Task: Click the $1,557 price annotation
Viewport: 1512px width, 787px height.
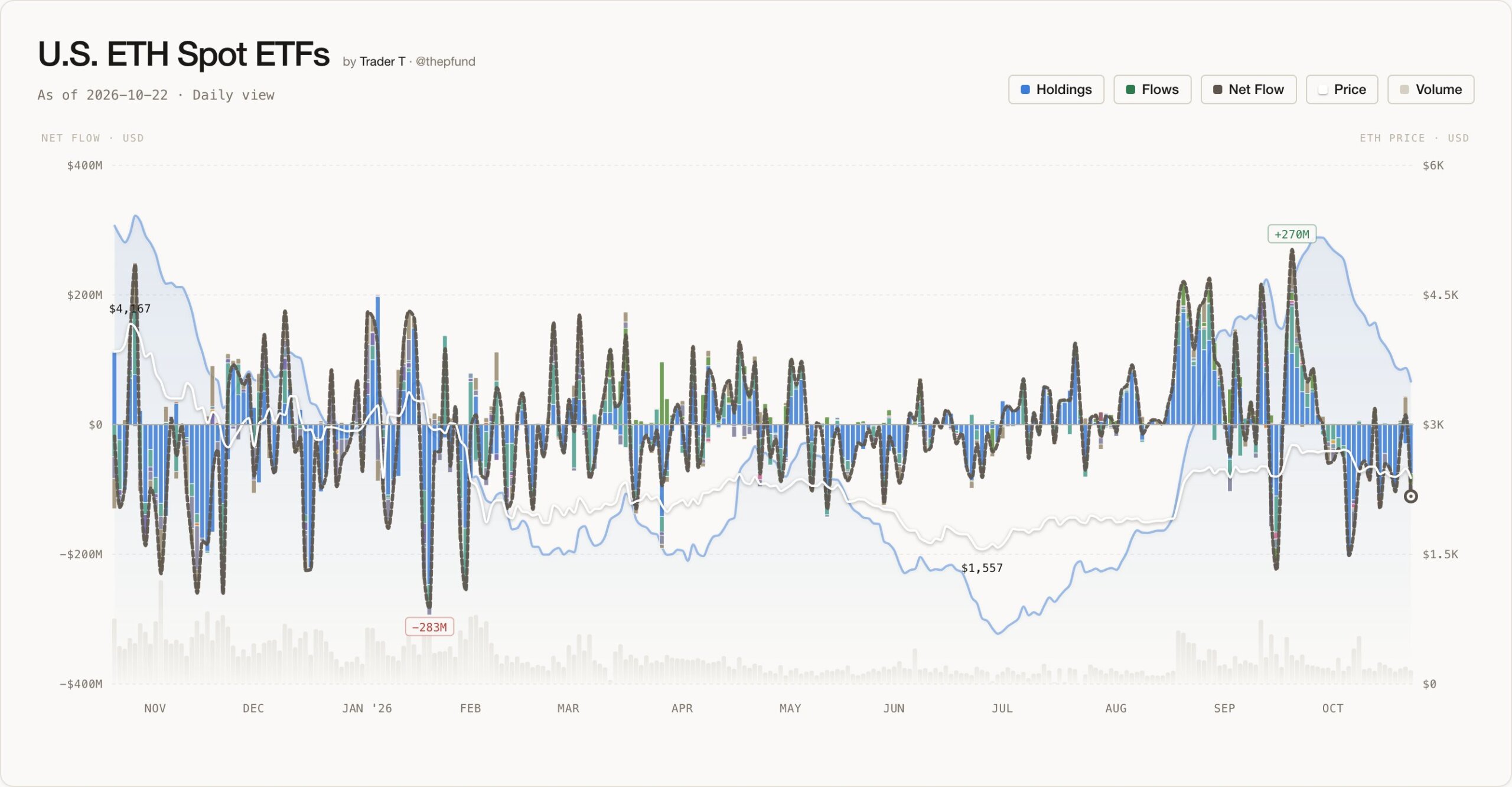Action: click(x=982, y=568)
